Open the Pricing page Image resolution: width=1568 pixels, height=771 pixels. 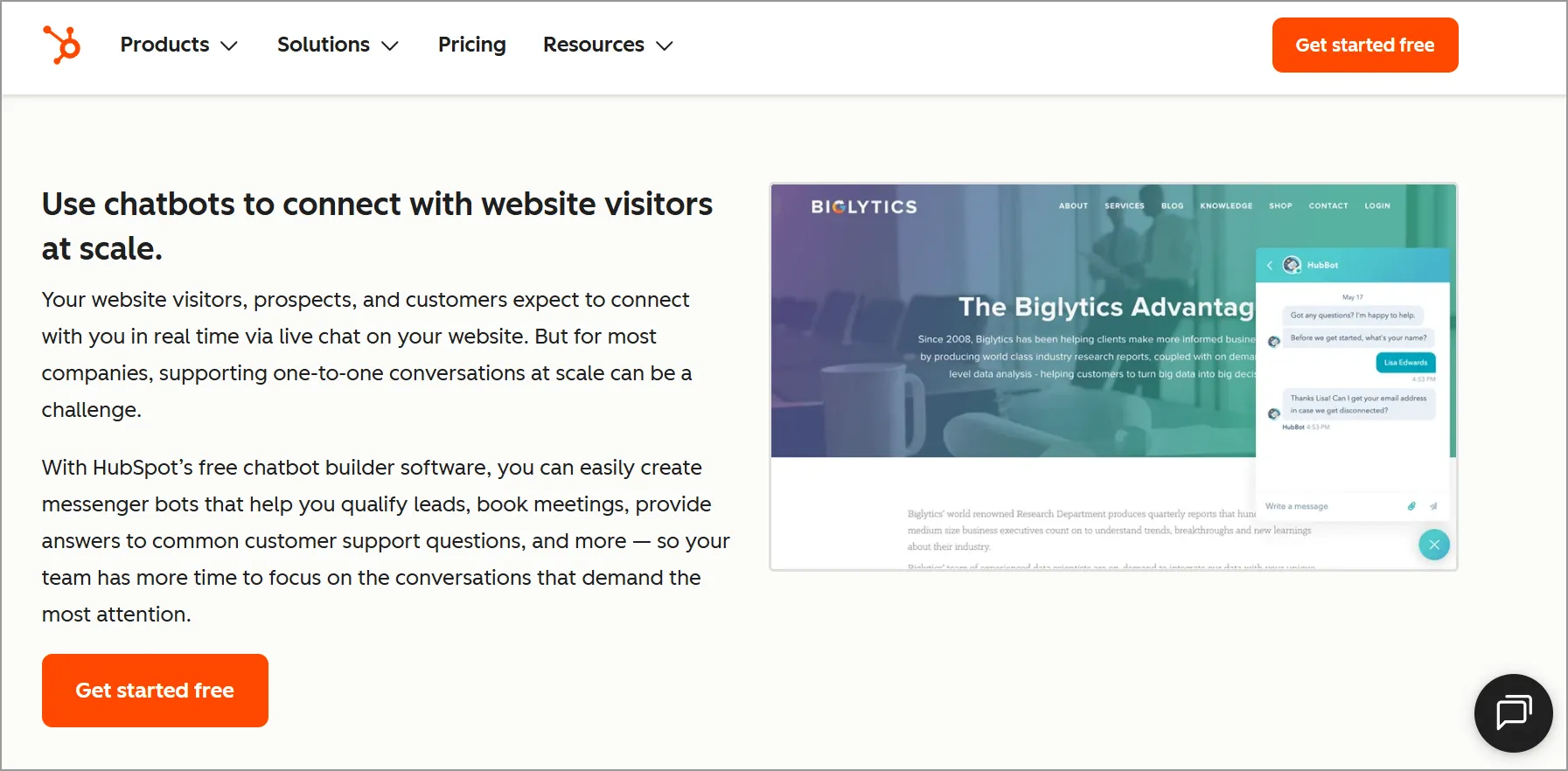[x=472, y=45]
